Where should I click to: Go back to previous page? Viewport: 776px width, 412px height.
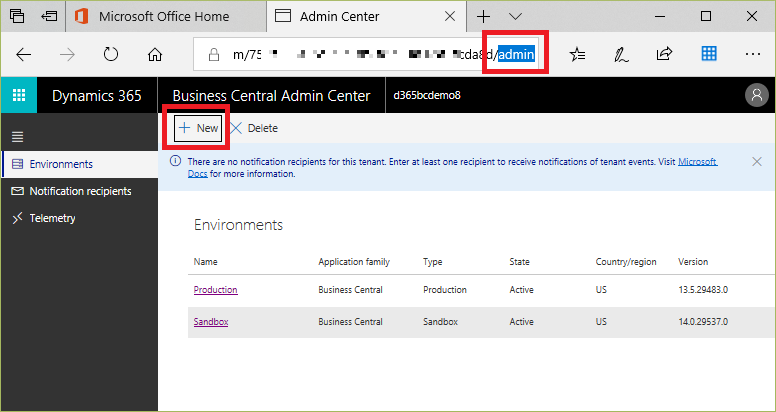pyautogui.click(x=24, y=54)
